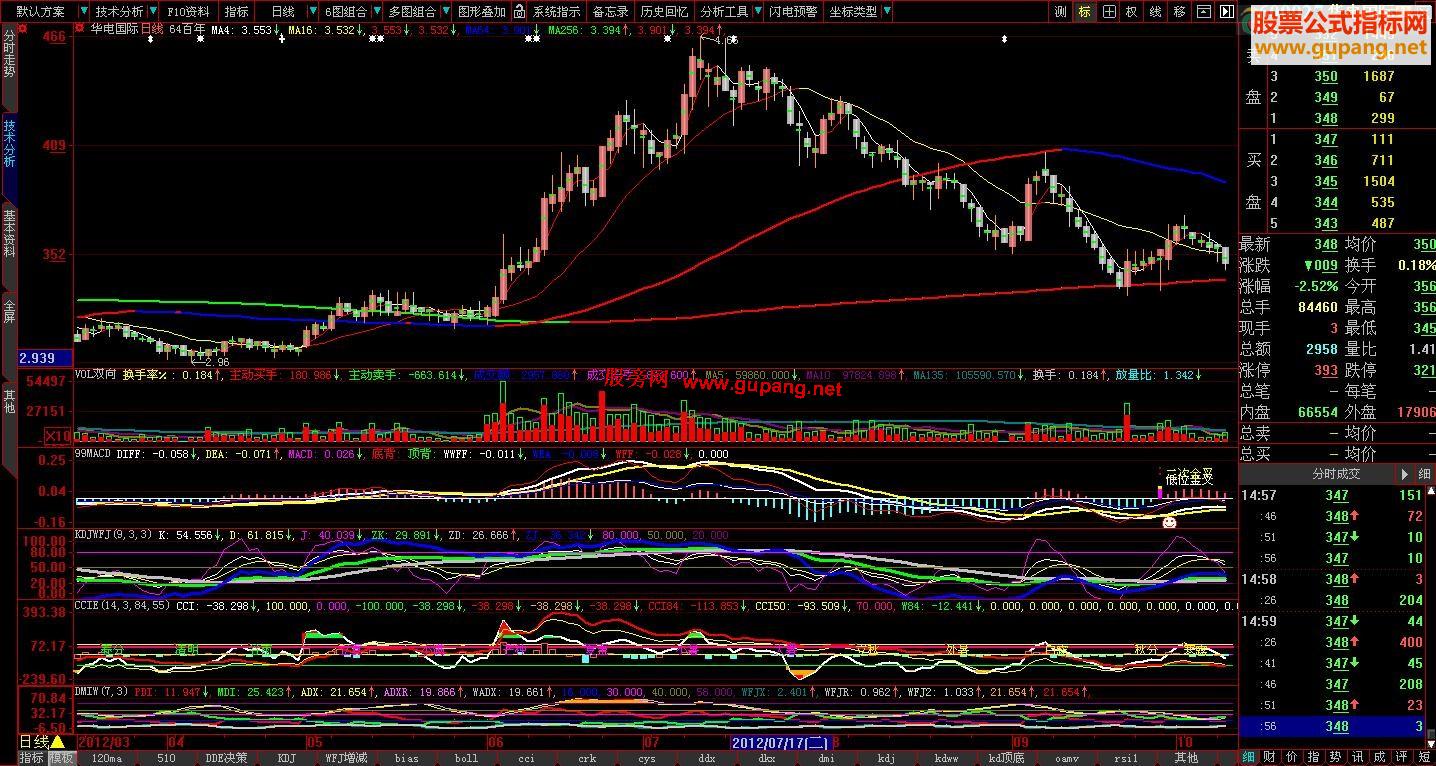Click the window layout icon beside 移

tap(1204, 12)
